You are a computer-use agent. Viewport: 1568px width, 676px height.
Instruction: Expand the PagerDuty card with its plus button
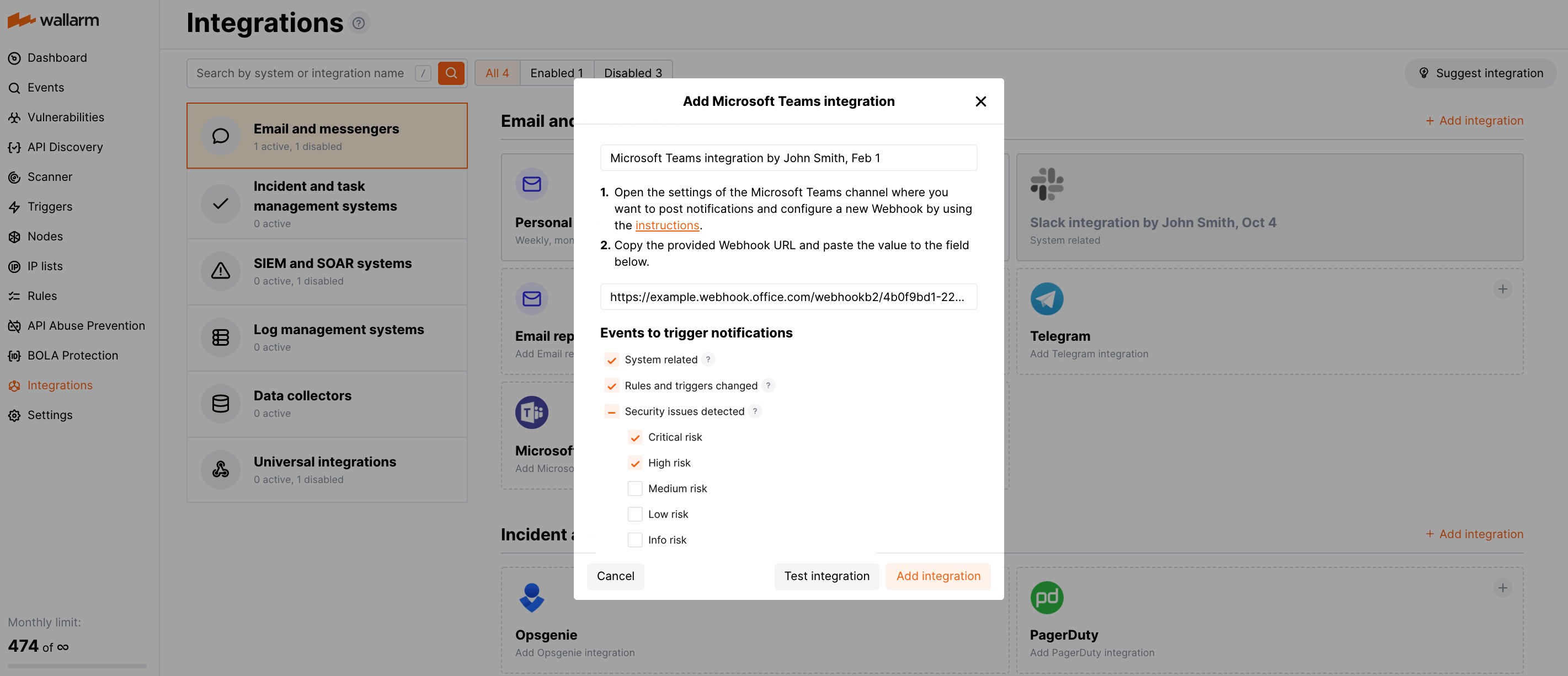click(1503, 588)
